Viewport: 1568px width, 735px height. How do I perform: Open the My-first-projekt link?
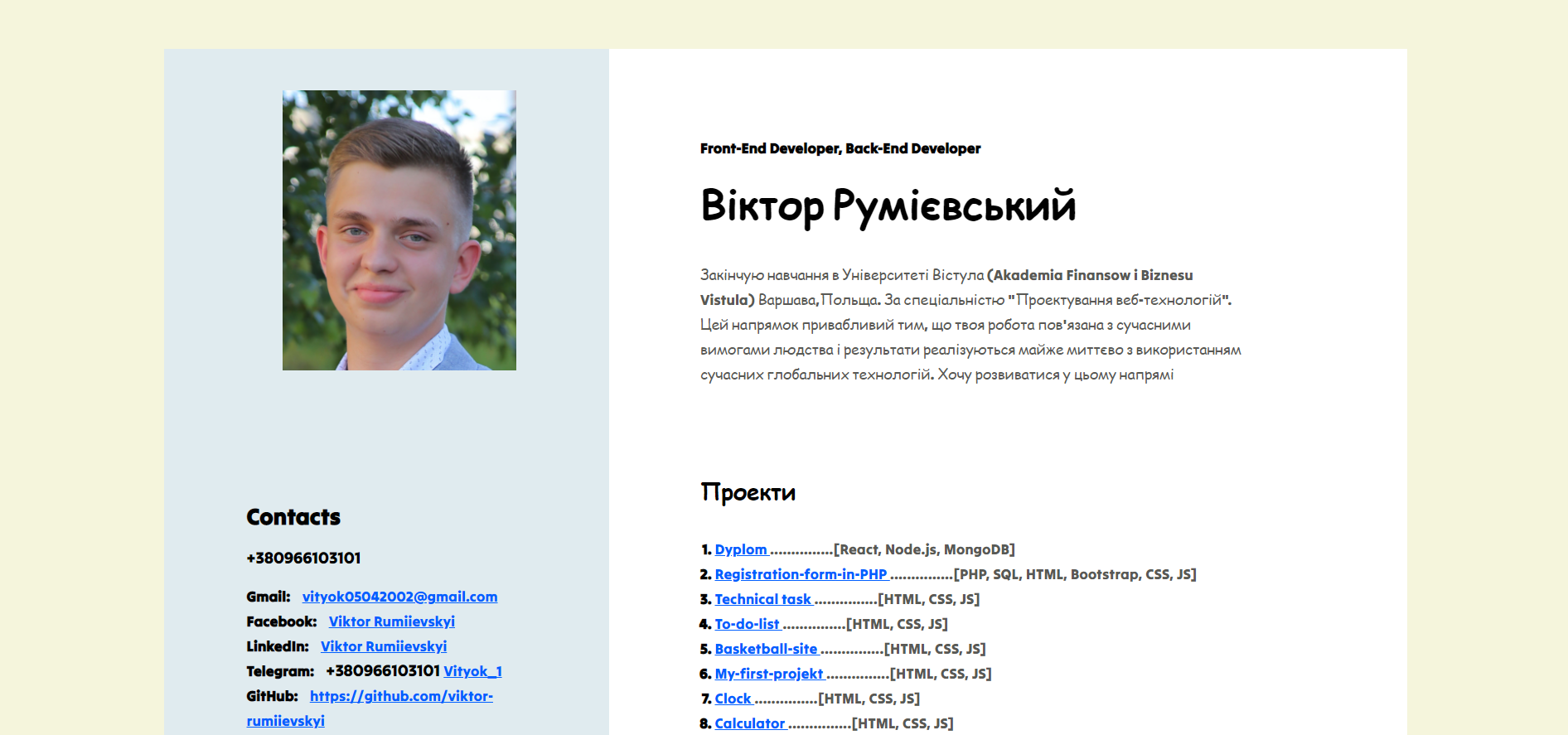(x=771, y=674)
